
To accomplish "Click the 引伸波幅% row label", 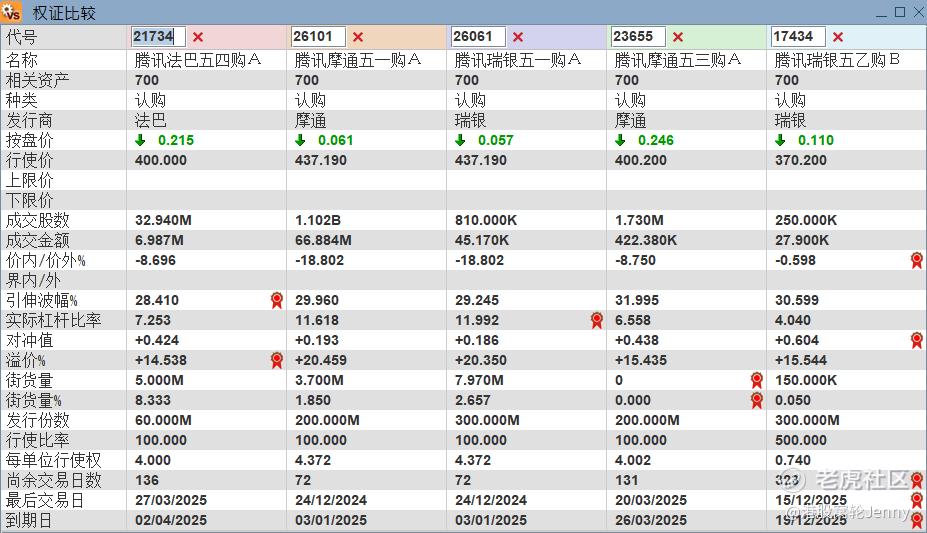I will click(41, 300).
